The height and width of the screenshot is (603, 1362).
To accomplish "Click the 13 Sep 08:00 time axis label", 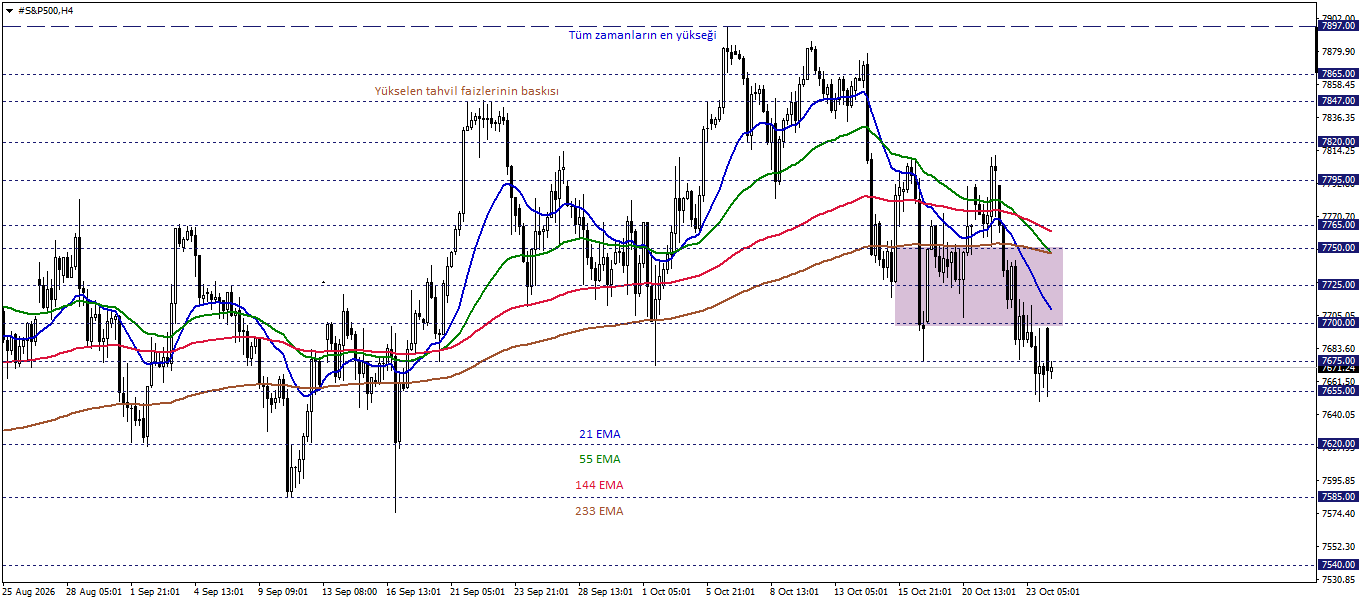I will point(350,592).
